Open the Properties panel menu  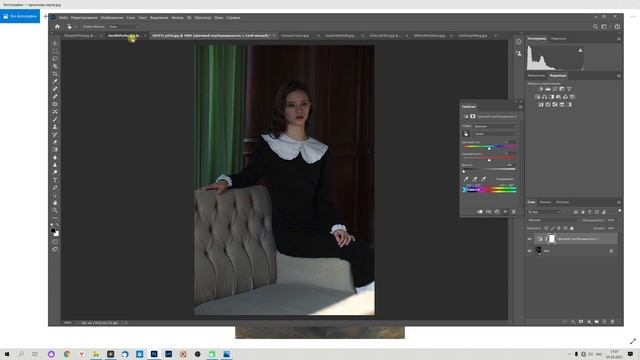520,107
